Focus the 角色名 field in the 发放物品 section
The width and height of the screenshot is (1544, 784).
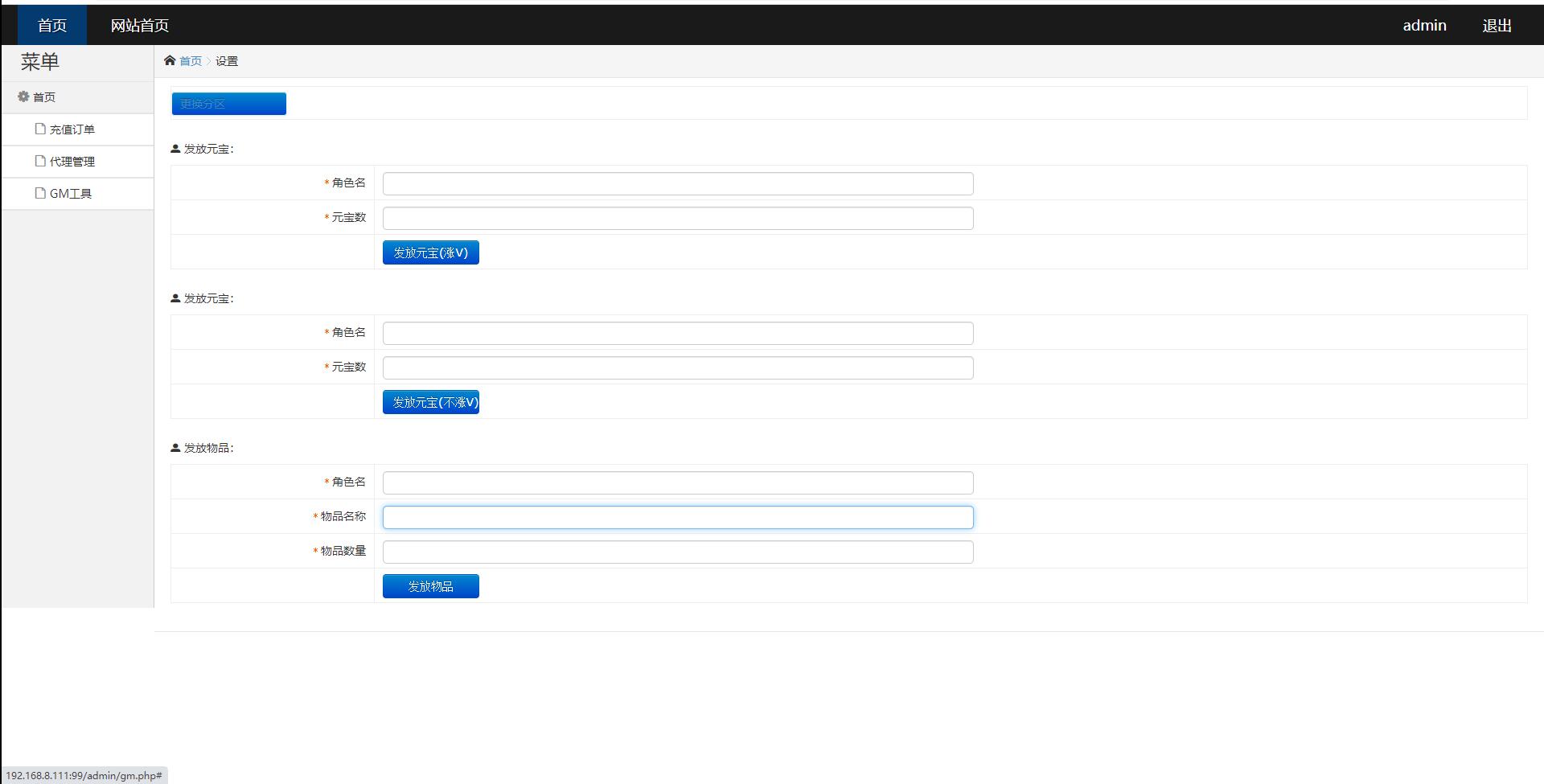point(678,482)
